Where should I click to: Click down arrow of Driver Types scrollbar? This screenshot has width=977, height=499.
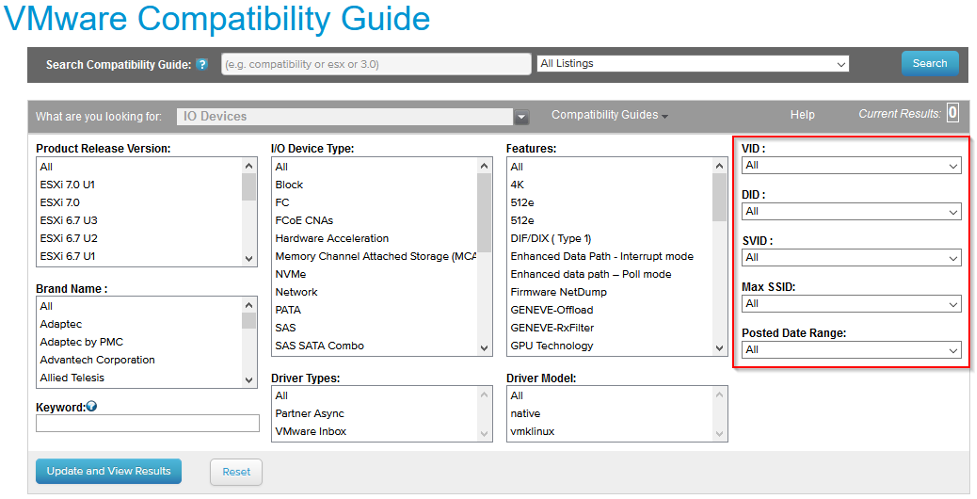pos(484,434)
